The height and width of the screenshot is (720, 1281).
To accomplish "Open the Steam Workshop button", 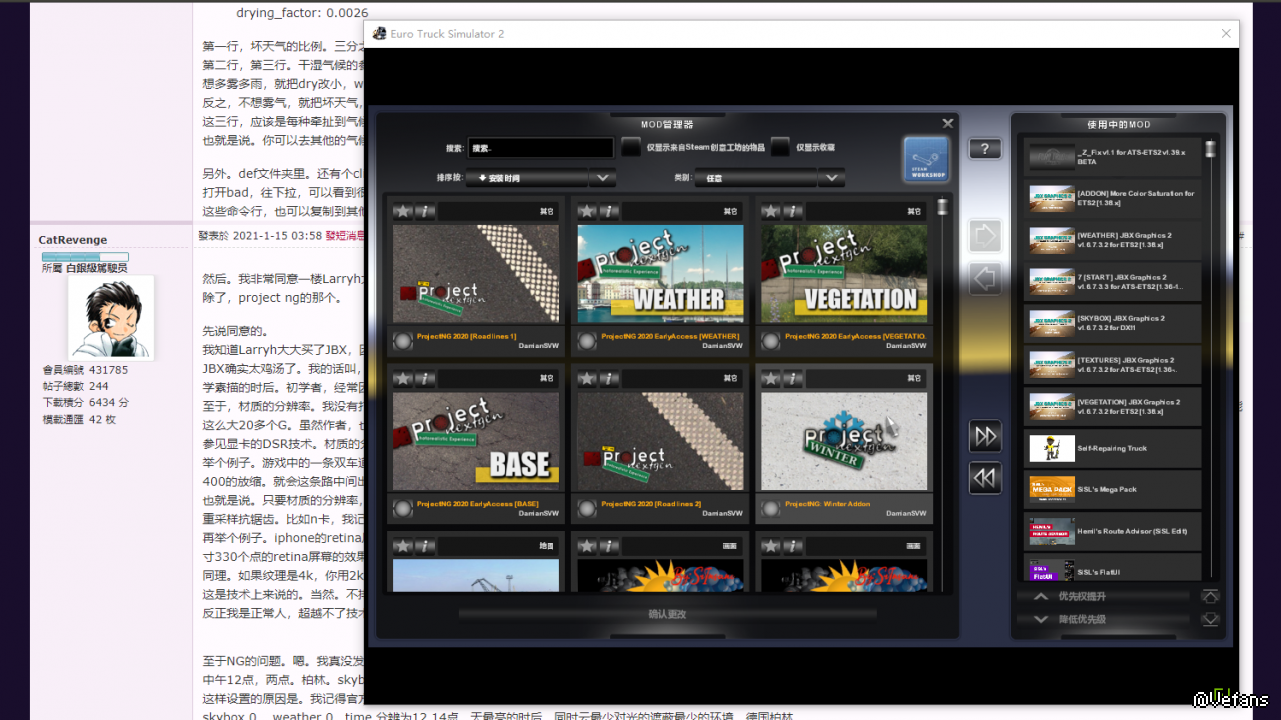I will (925, 160).
